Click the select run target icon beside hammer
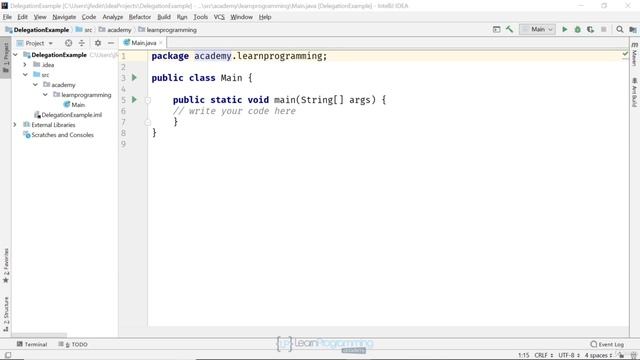This screenshot has height=360, width=640. [x=496, y=29]
